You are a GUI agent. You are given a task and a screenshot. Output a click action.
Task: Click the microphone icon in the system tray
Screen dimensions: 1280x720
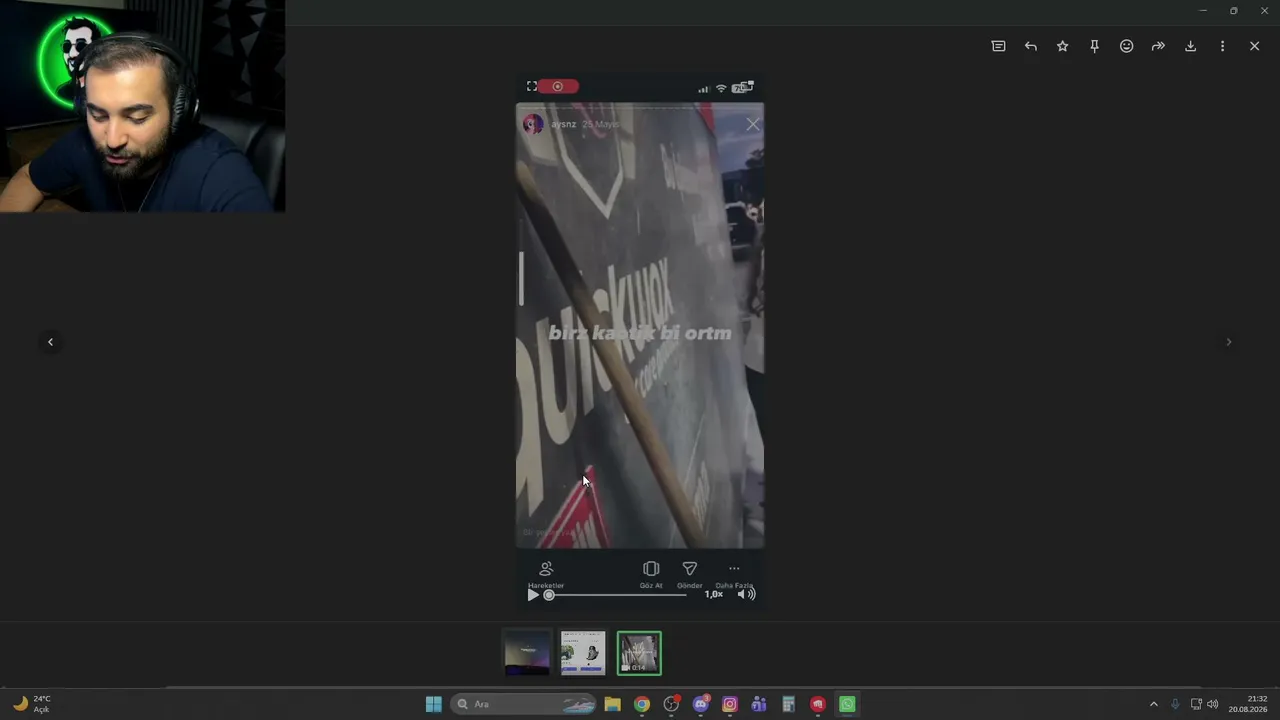click(x=1175, y=704)
